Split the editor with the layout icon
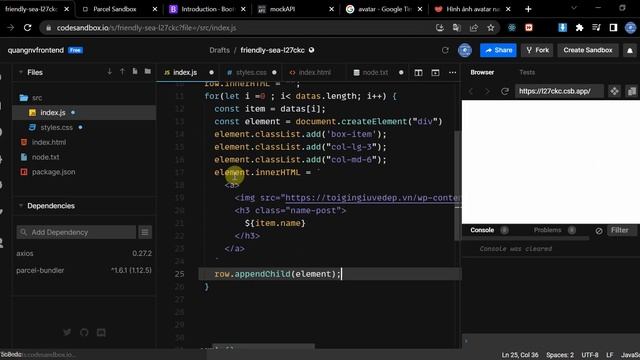640x360 pixels. pos(418,72)
